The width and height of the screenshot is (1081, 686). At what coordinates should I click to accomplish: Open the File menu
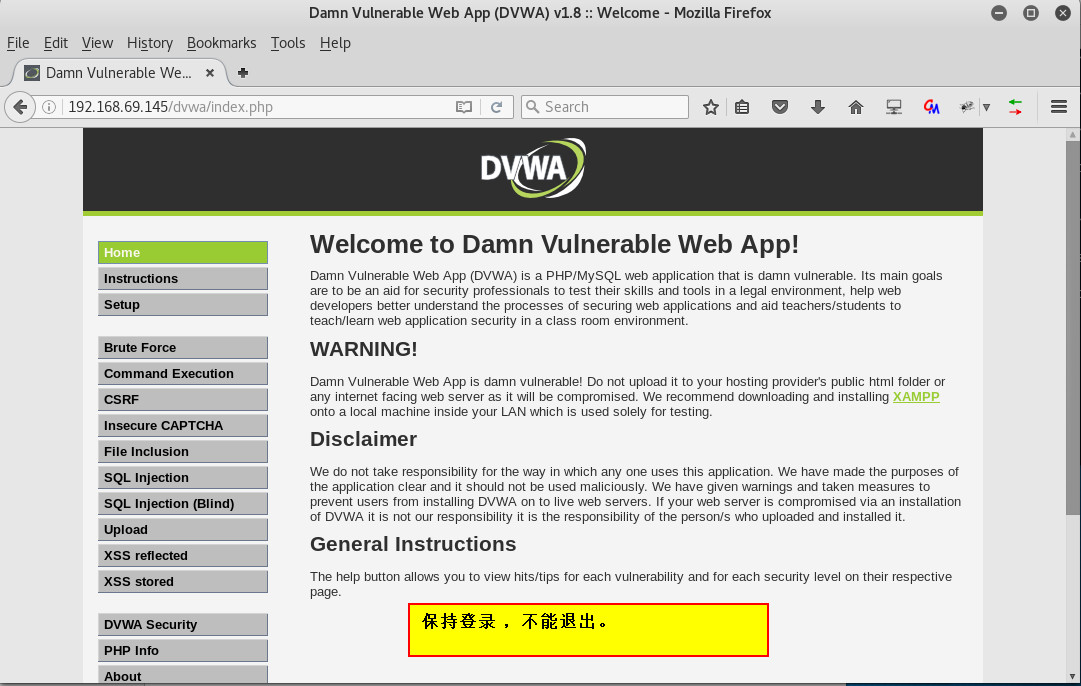coord(18,43)
